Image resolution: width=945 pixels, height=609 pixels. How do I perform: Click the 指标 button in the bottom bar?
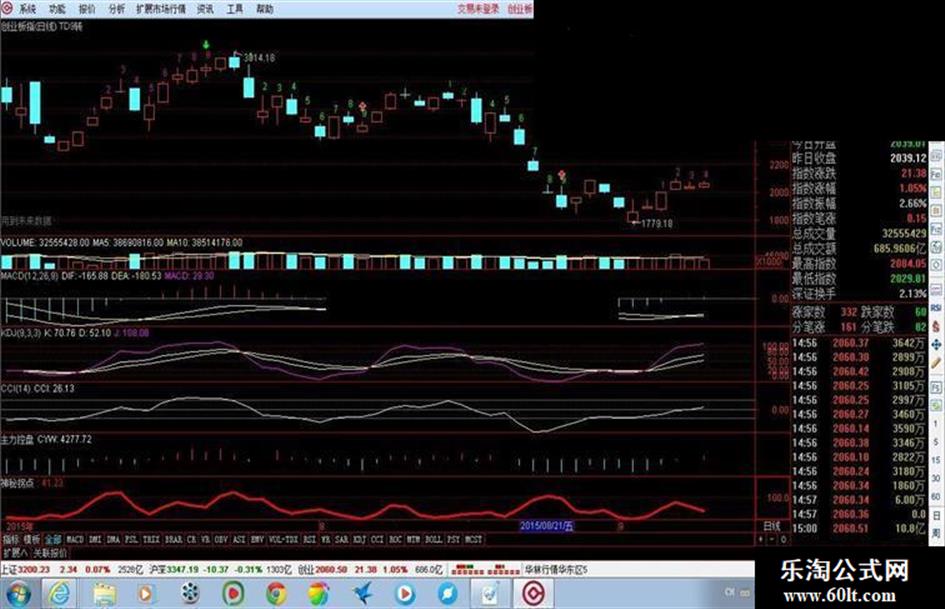coord(11,540)
